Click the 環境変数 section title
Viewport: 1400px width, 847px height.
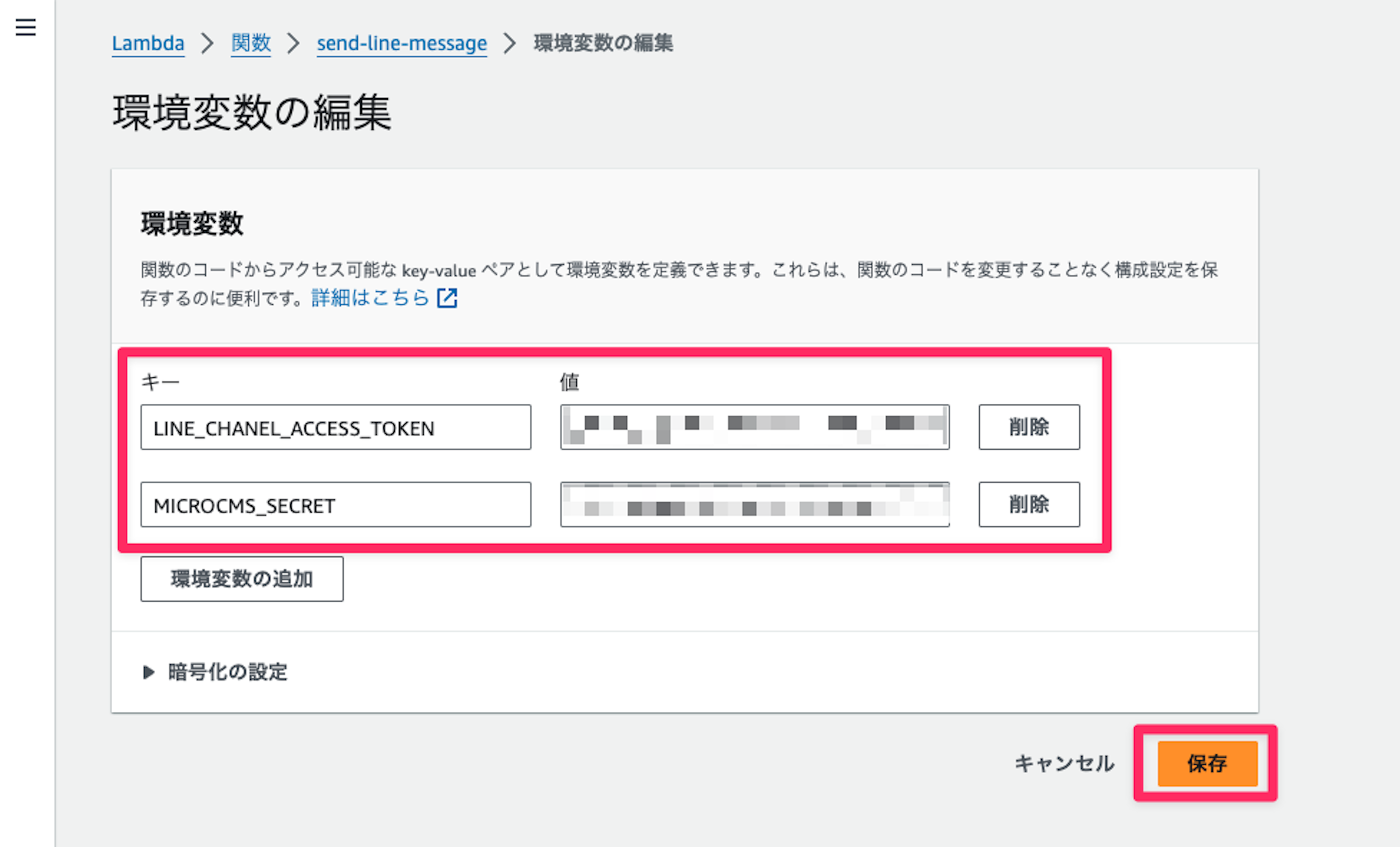(192, 223)
